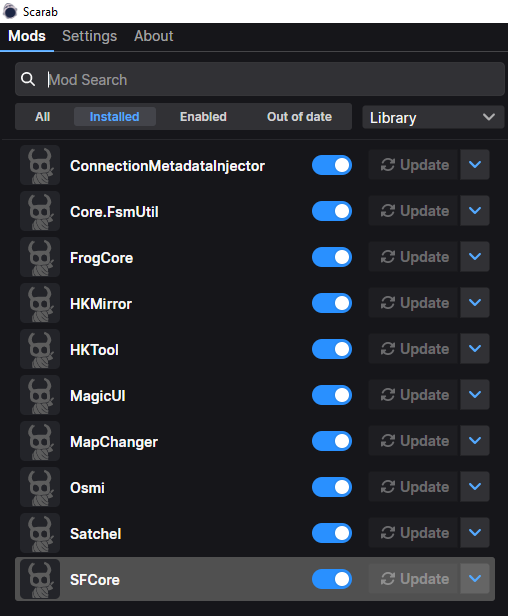Expand the HKTool row chevron
This screenshot has width=508, height=616.
[475, 348]
